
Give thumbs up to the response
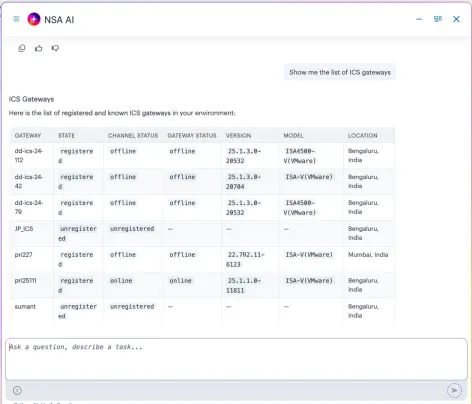[x=39, y=48]
